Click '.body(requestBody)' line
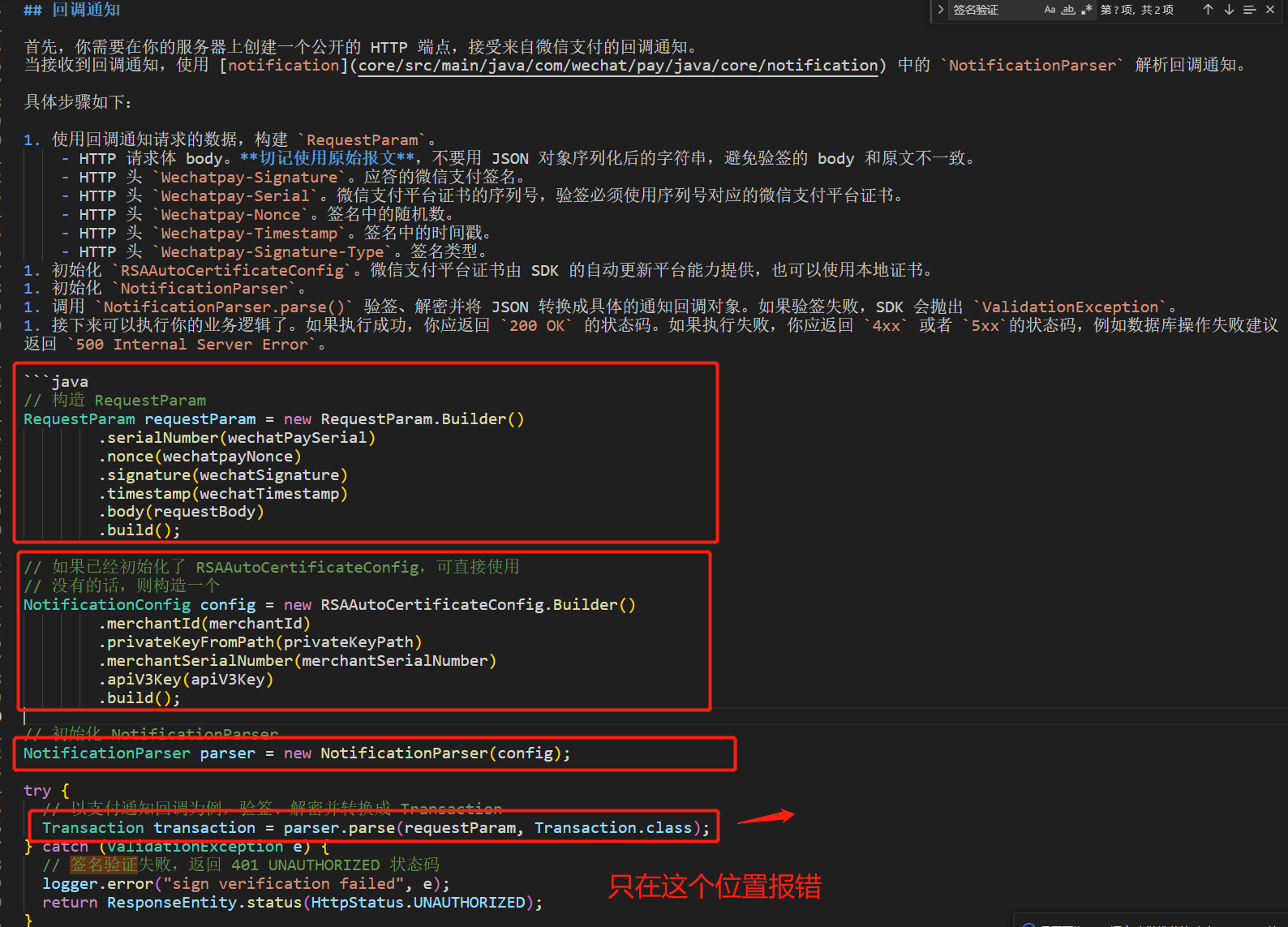 click(181, 513)
